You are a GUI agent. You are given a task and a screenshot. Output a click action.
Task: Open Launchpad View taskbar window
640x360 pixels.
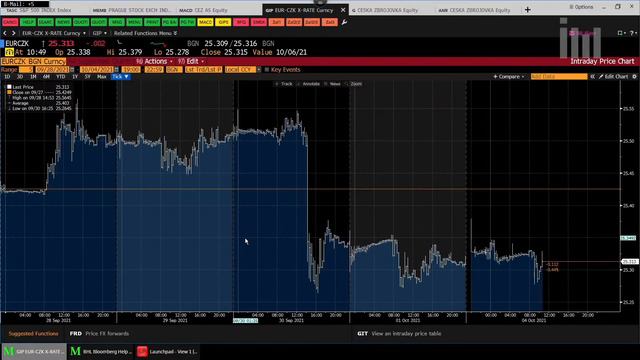pos(168,351)
